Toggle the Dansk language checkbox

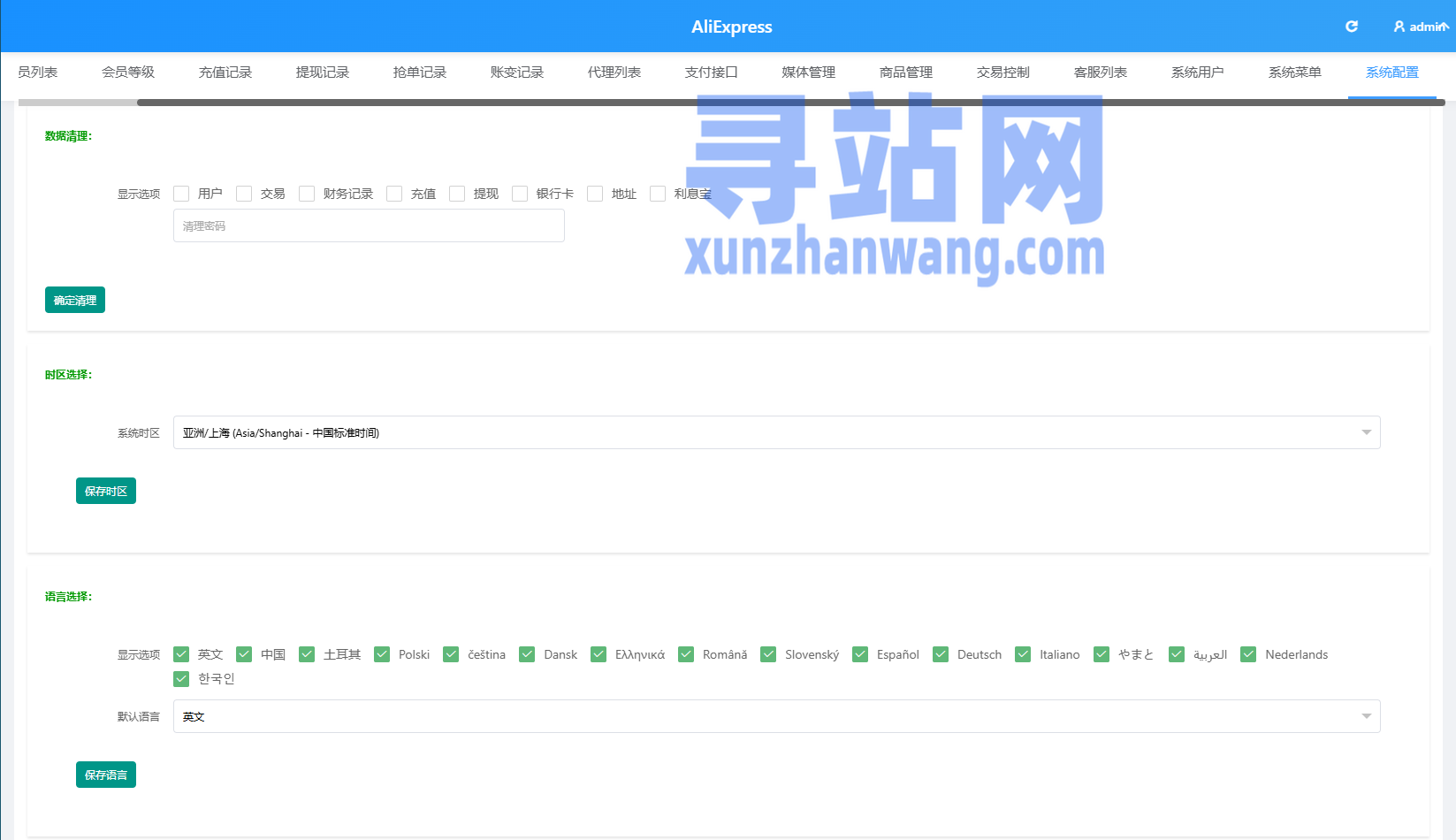(527, 654)
